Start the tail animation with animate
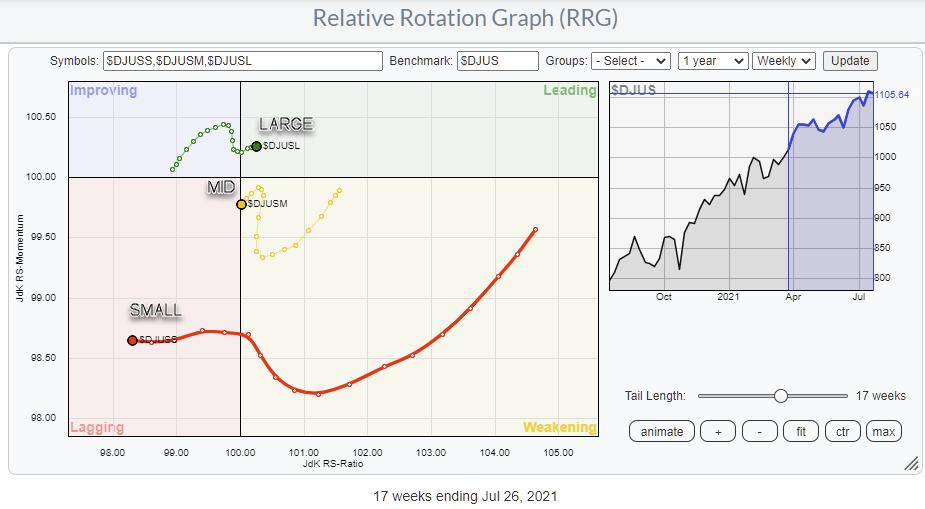This screenshot has height=509, width=925. pos(662,431)
